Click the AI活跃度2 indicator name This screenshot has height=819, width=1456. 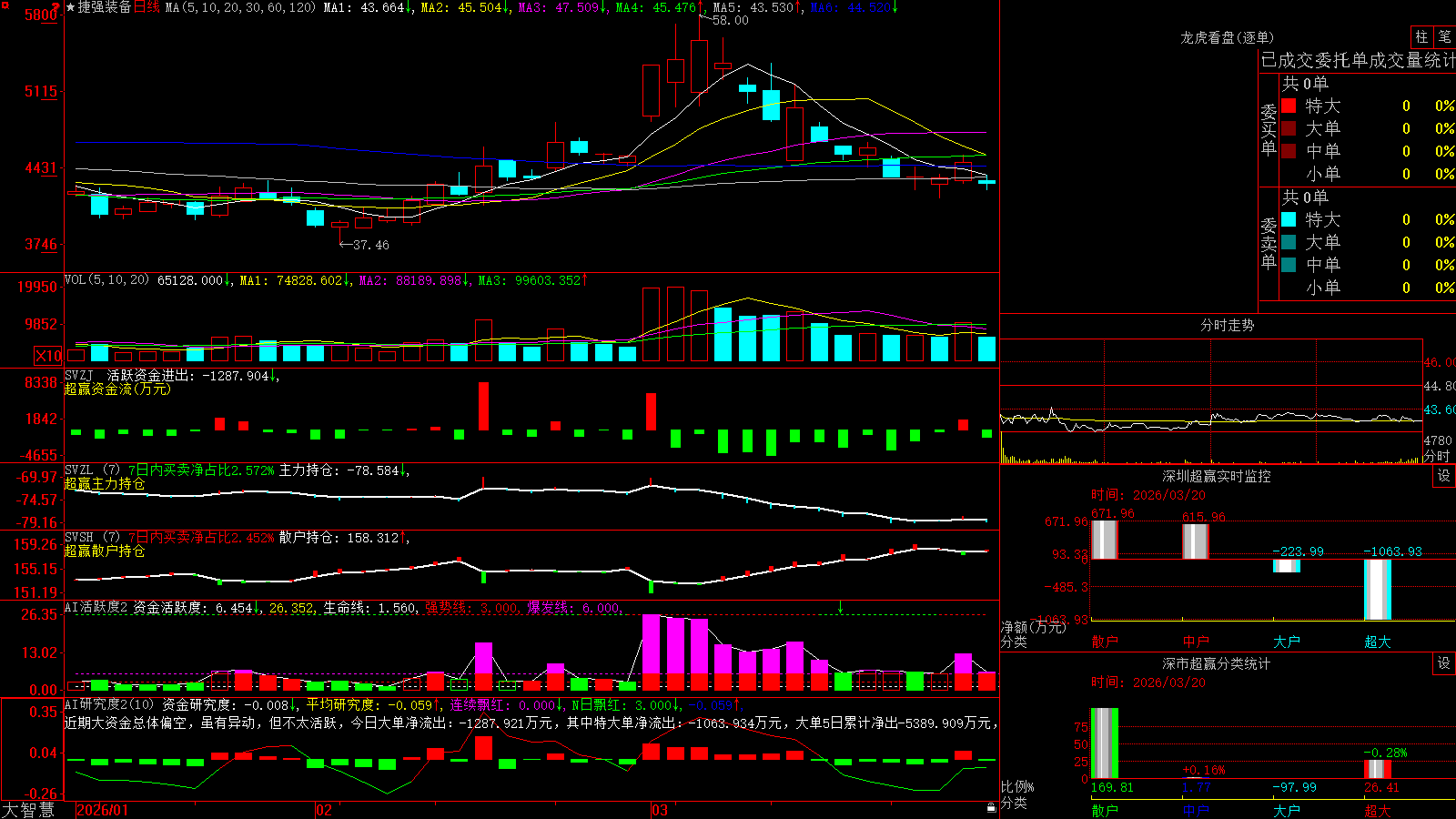pyautogui.click(x=96, y=607)
